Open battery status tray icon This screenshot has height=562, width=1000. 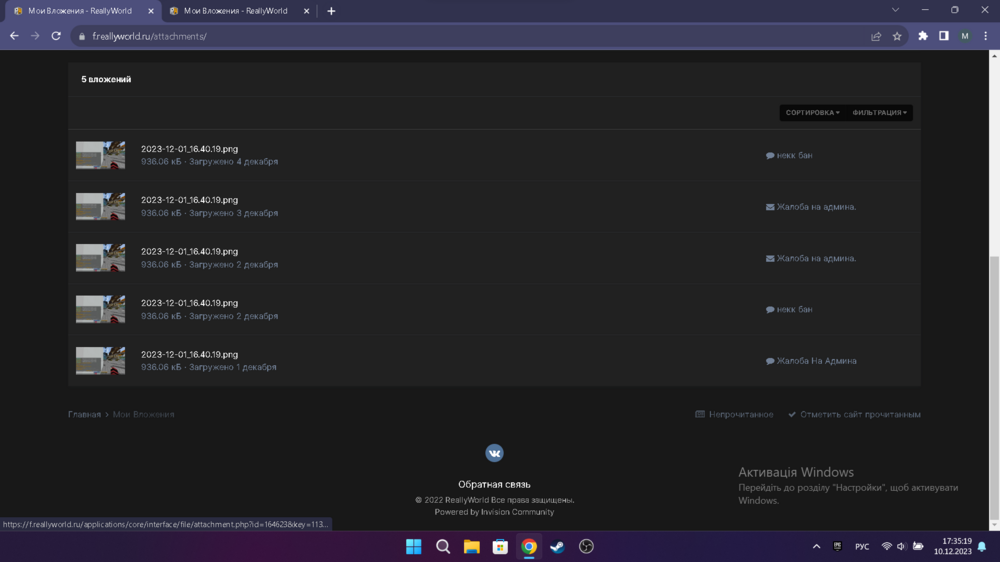click(918, 547)
